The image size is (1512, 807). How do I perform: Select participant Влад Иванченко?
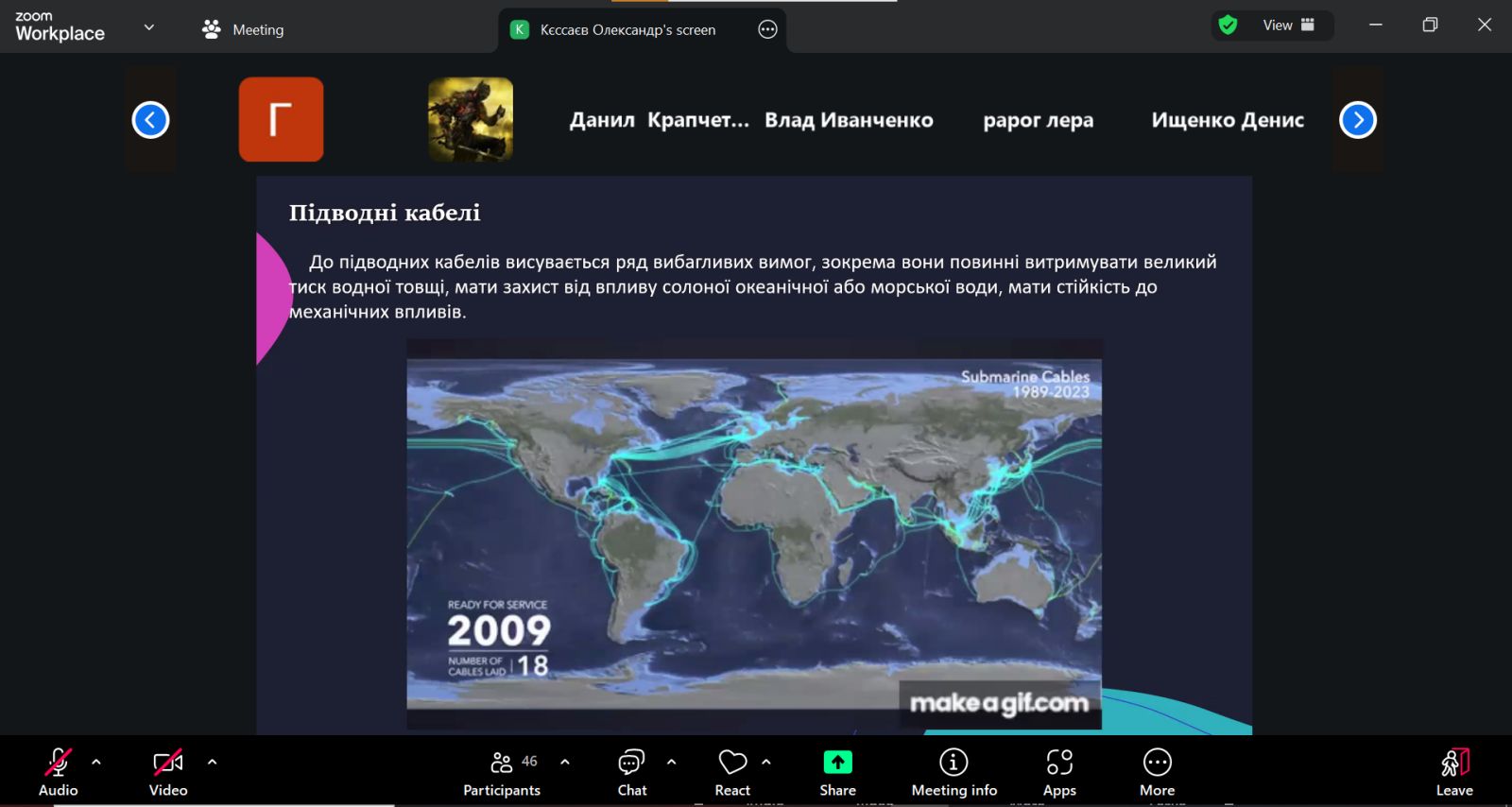click(x=849, y=120)
